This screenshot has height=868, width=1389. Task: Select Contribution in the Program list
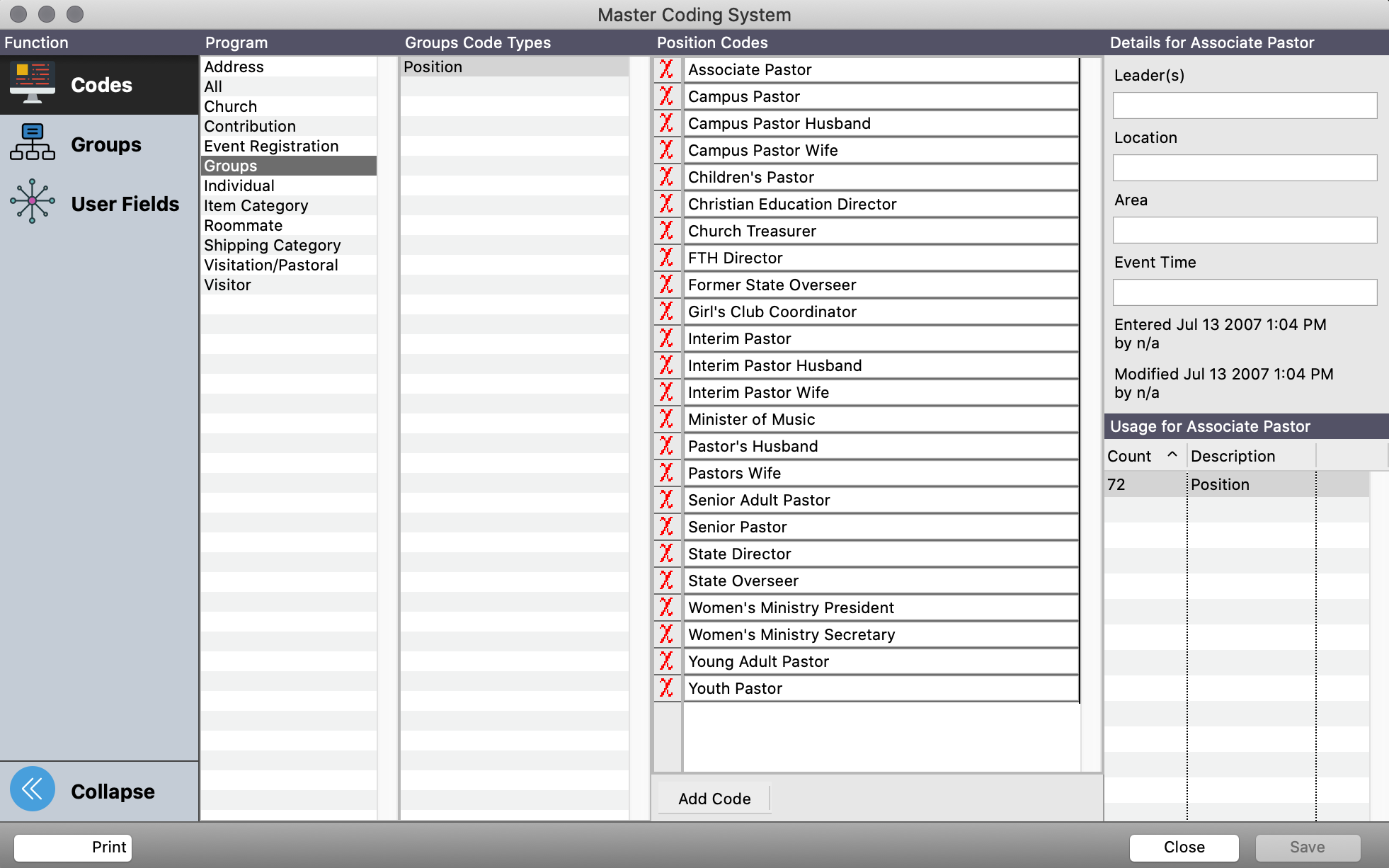(x=250, y=126)
